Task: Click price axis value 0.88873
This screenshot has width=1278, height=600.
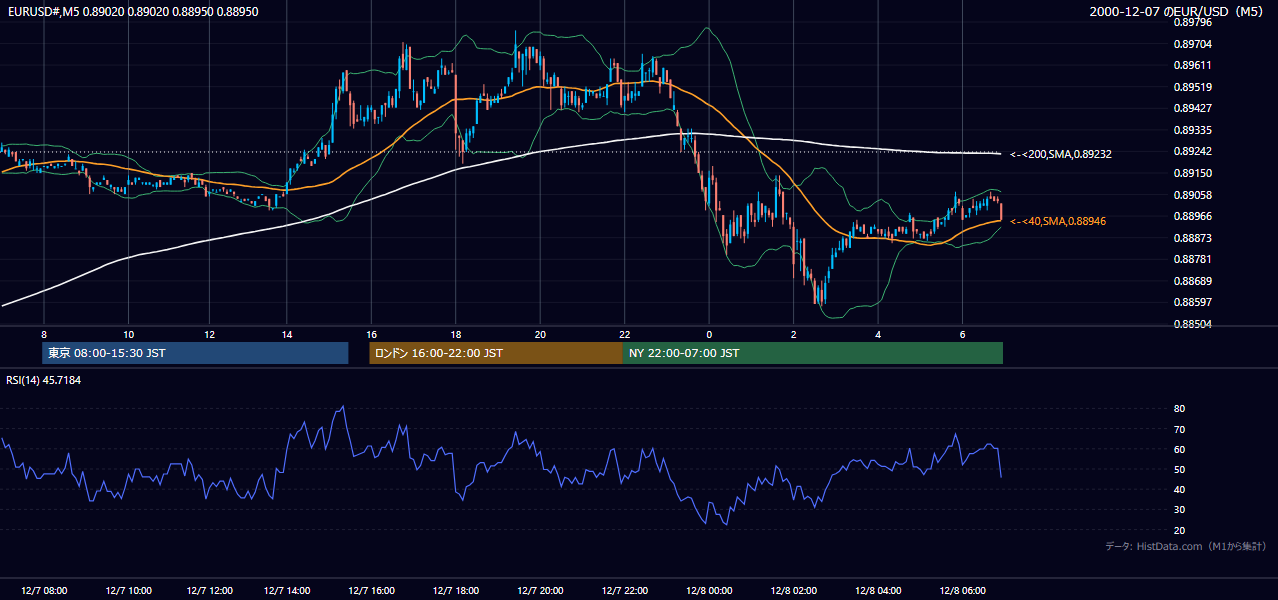Action: click(x=1192, y=238)
